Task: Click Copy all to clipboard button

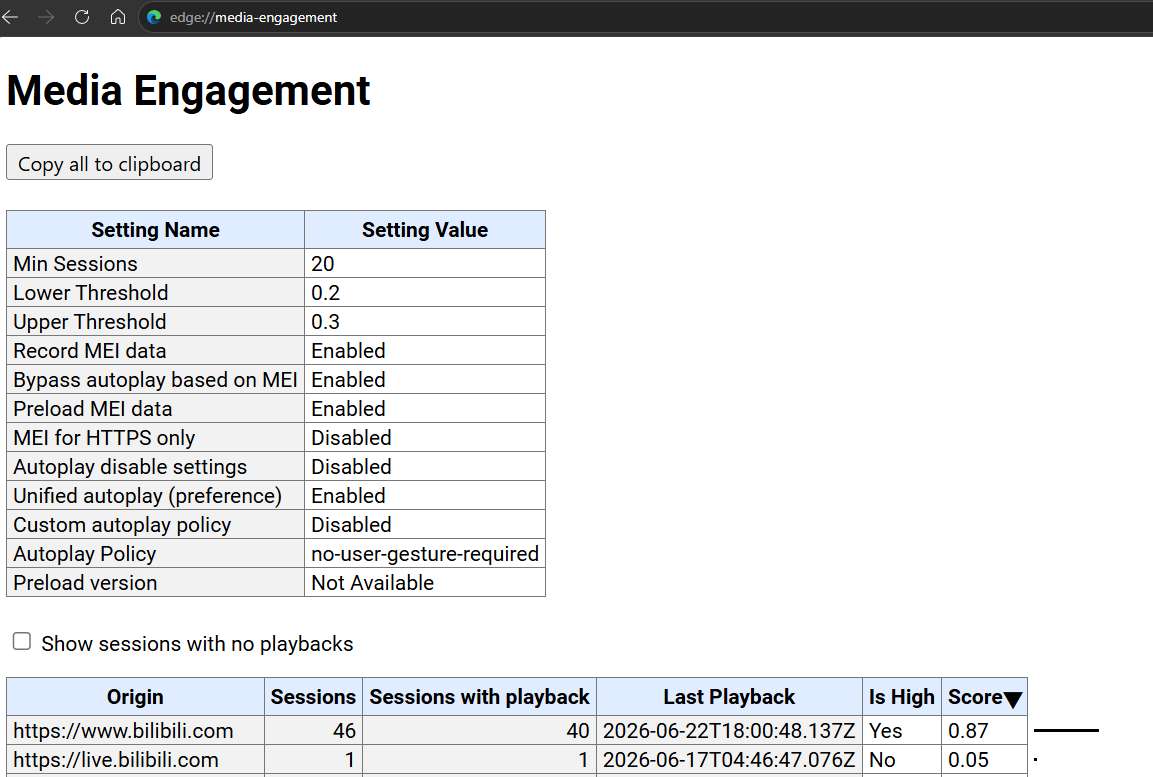Action: pos(110,162)
